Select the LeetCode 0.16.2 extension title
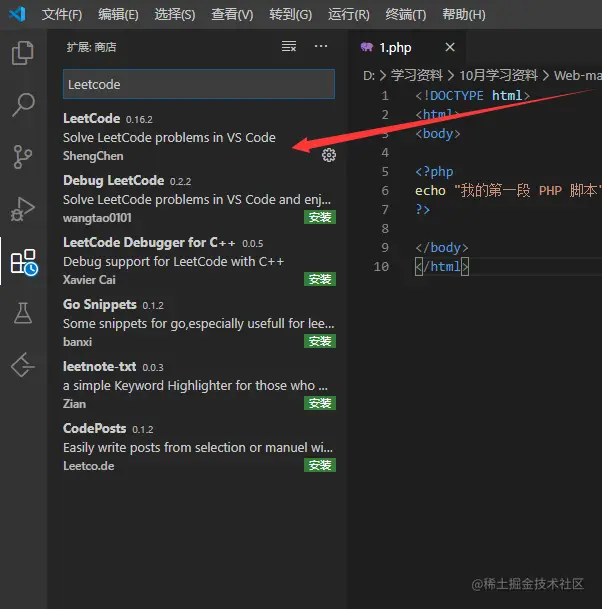Image resolution: width=602 pixels, height=609 pixels. (91, 118)
